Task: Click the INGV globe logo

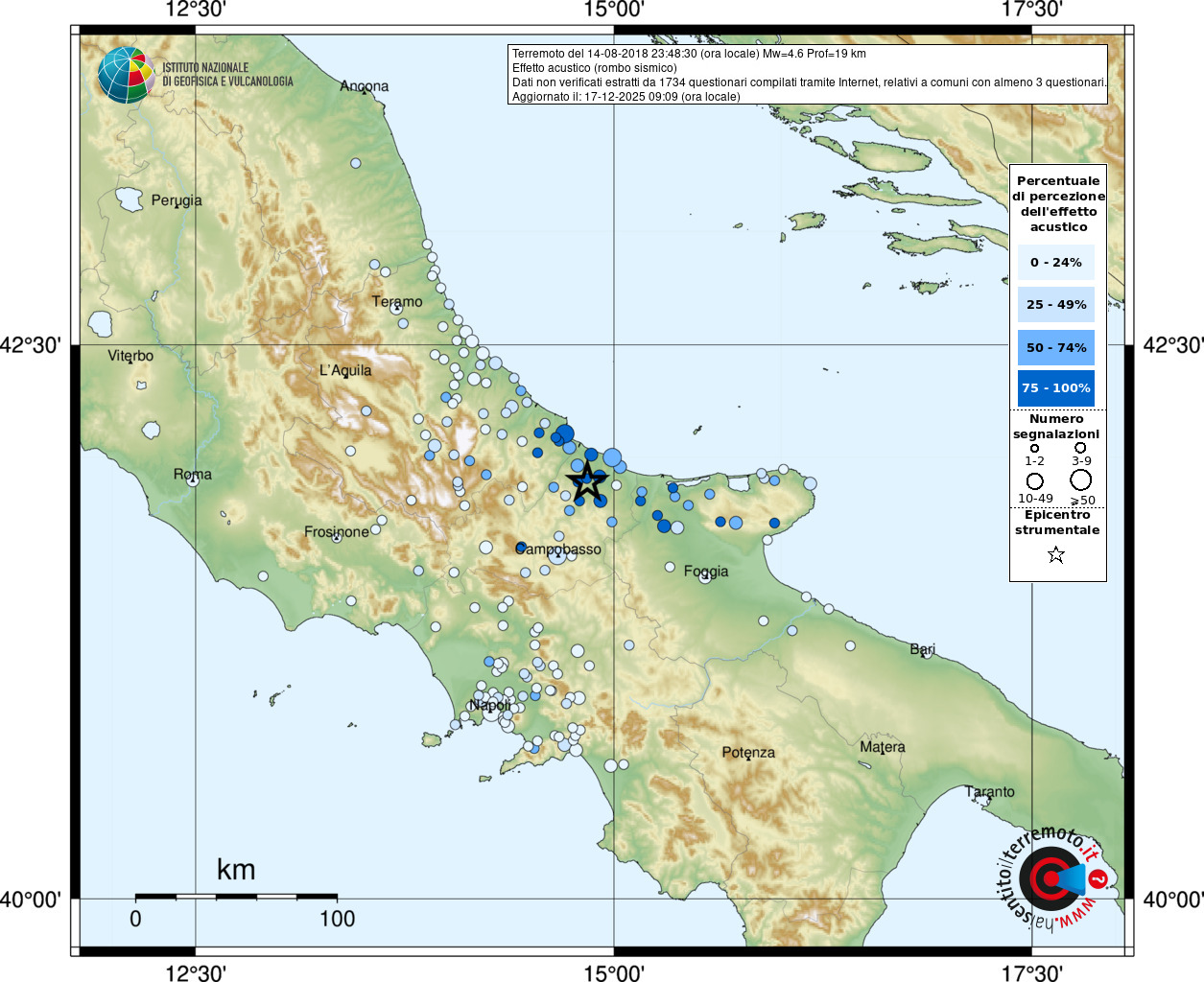Action: tap(126, 75)
